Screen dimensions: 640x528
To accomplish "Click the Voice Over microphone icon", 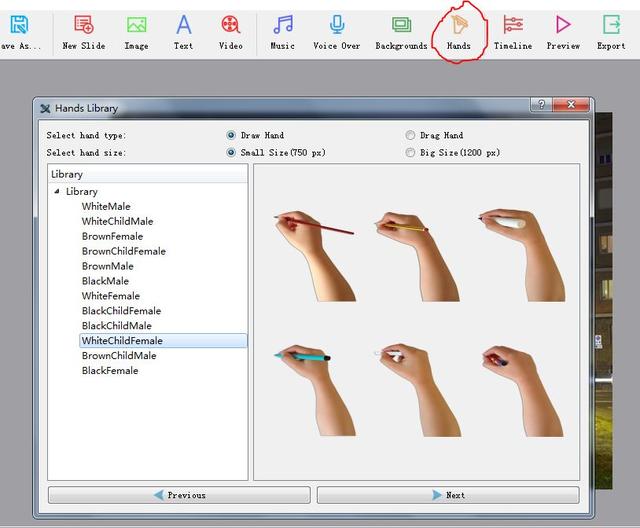I will pyautogui.click(x=337, y=26).
